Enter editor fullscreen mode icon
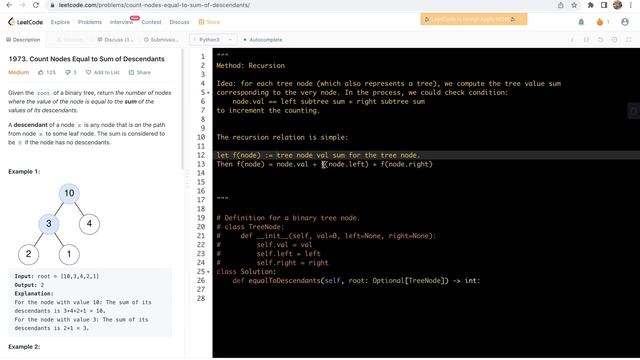Image resolution: width=640 pixels, height=360 pixels. coord(629,40)
